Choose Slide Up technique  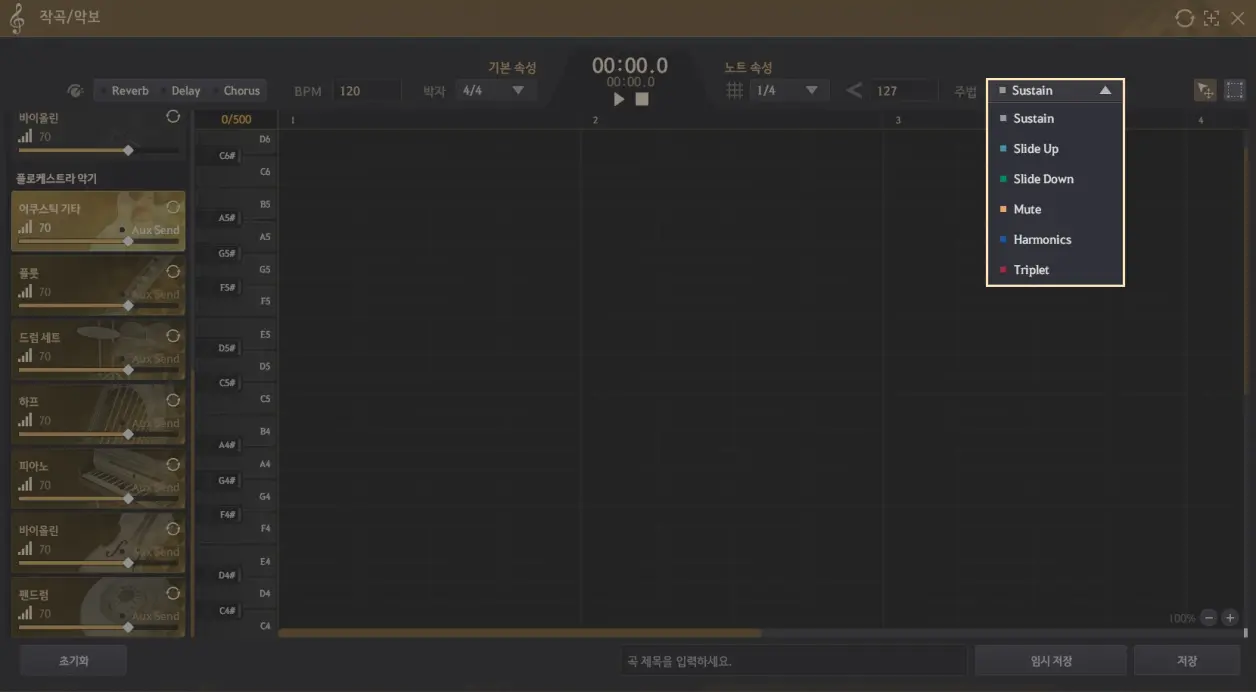tap(1055, 149)
